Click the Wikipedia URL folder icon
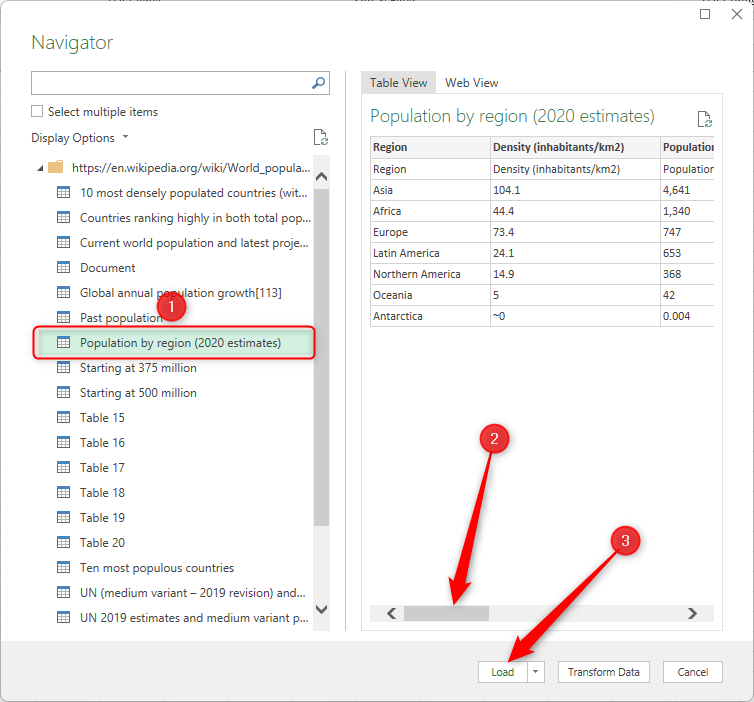This screenshot has height=702, width=754. pyautogui.click(x=56, y=167)
